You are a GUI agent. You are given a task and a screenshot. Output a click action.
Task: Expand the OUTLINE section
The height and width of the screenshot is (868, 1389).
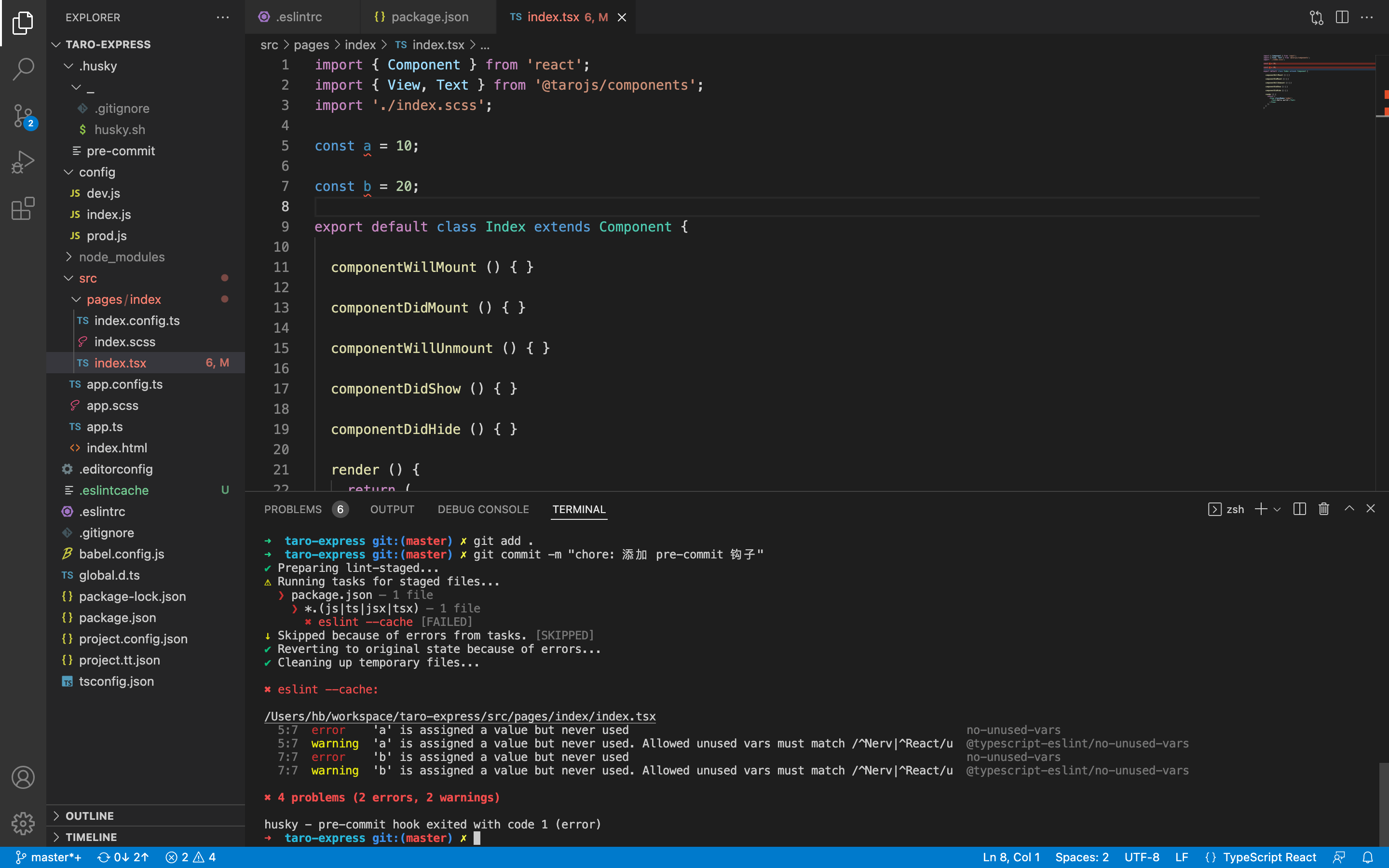click(x=146, y=816)
